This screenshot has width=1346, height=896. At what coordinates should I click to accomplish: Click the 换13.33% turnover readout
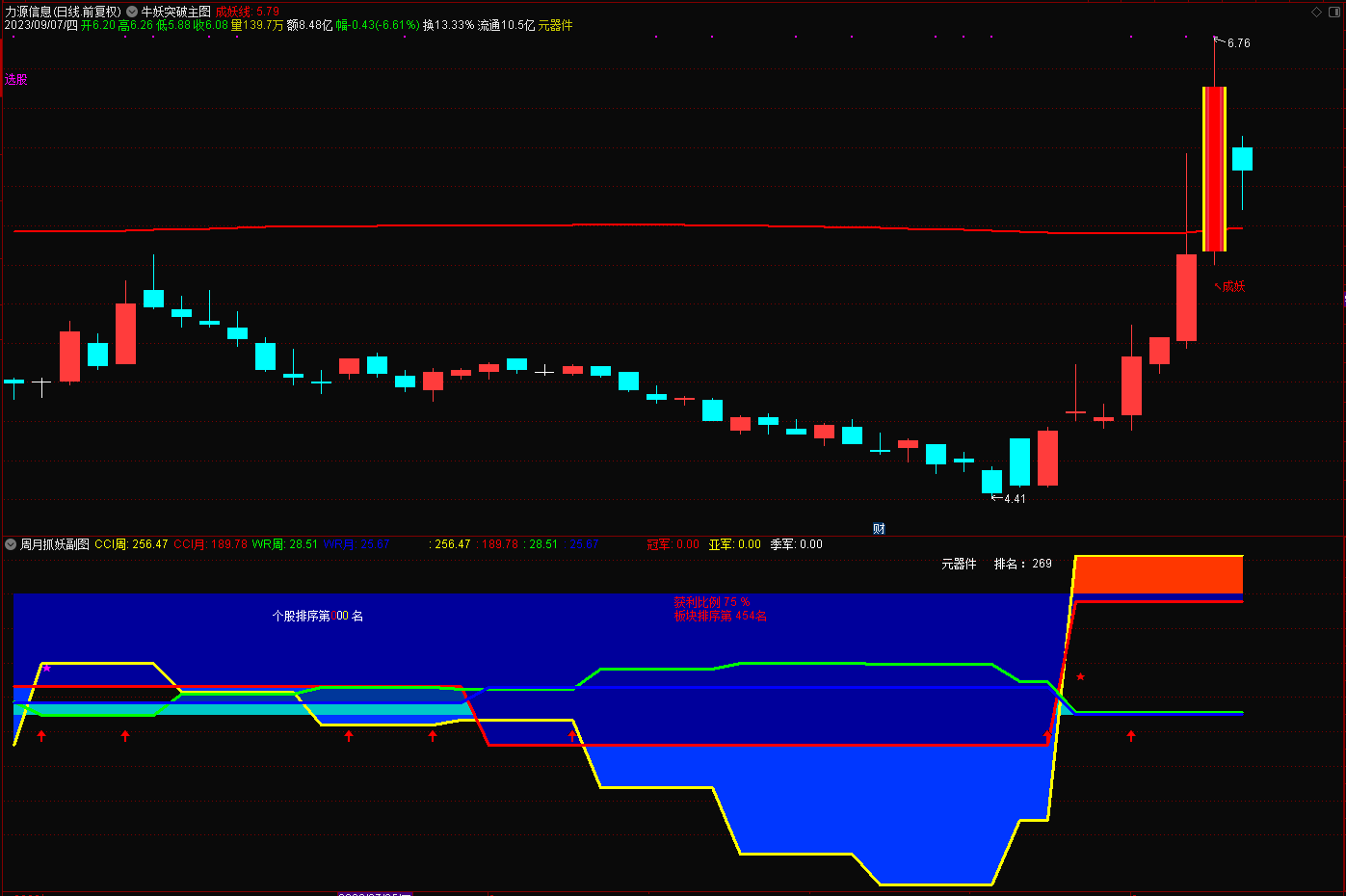coord(449,25)
